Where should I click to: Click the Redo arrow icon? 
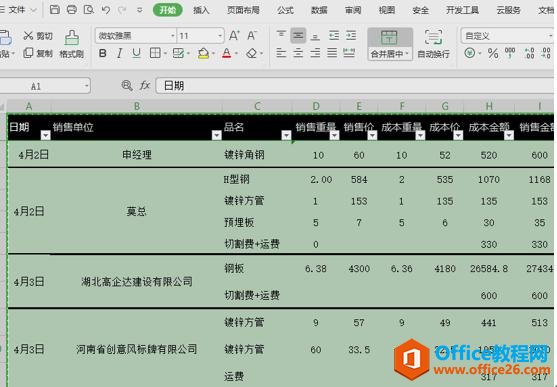pyautogui.click(x=122, y=10)
